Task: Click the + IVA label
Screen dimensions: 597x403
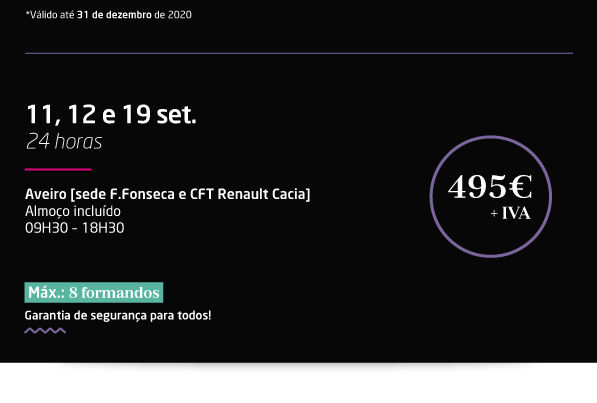Action: pos(511,213)
